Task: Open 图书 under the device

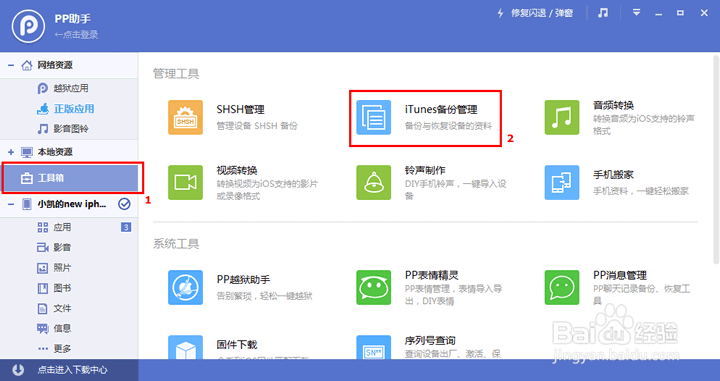Action: [x=62, y=288]
